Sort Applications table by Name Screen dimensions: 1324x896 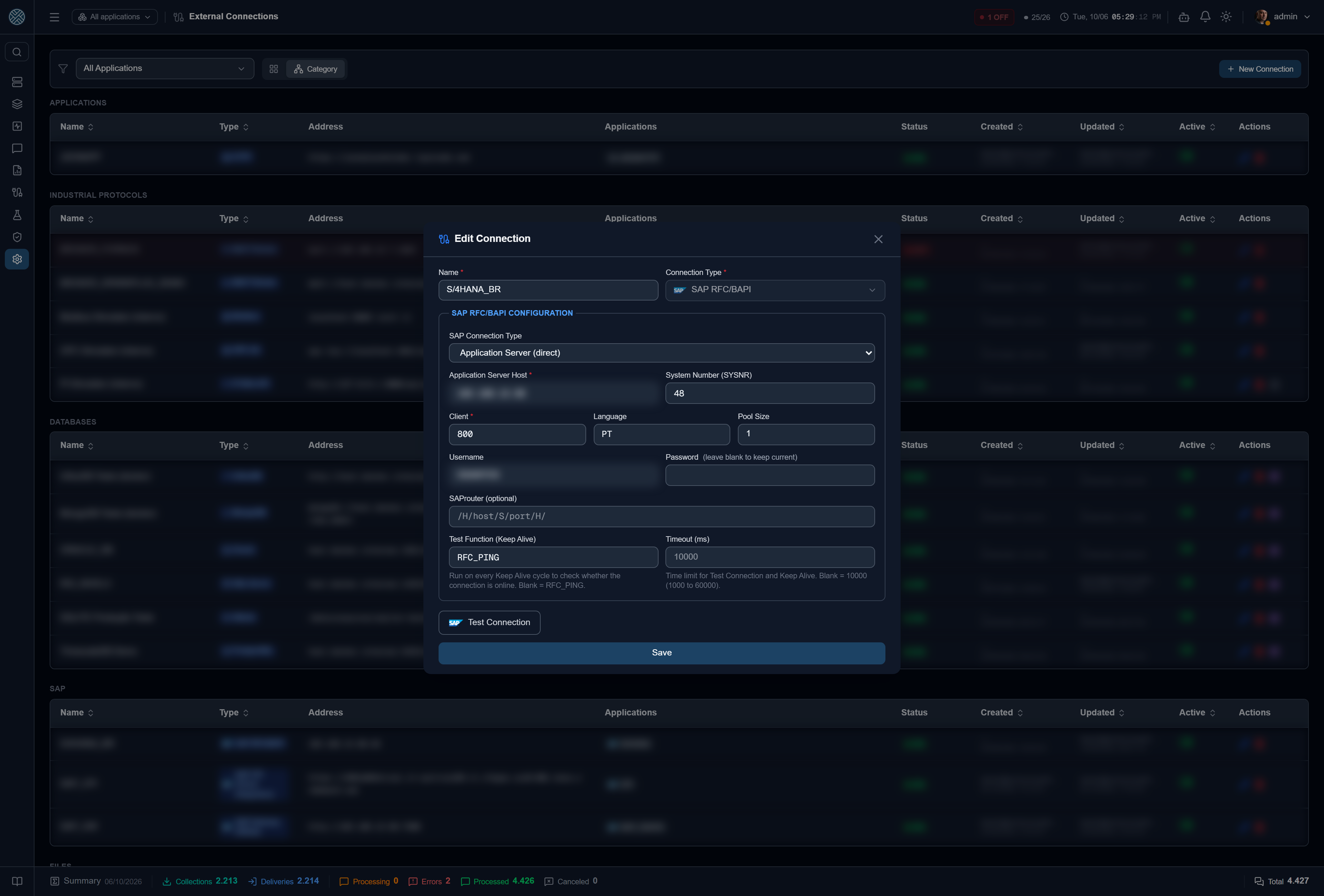tap(76, 127)
